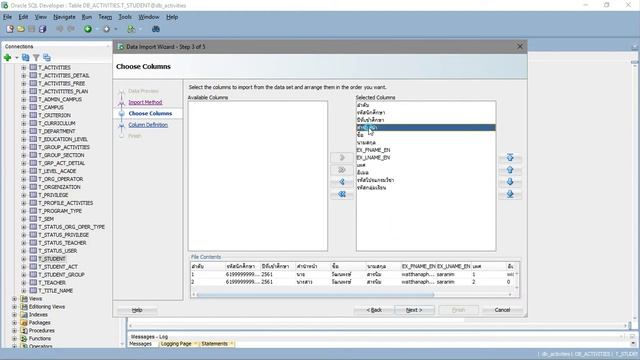
Task: Move selected column left with single arrow
Action: (342, 182)
